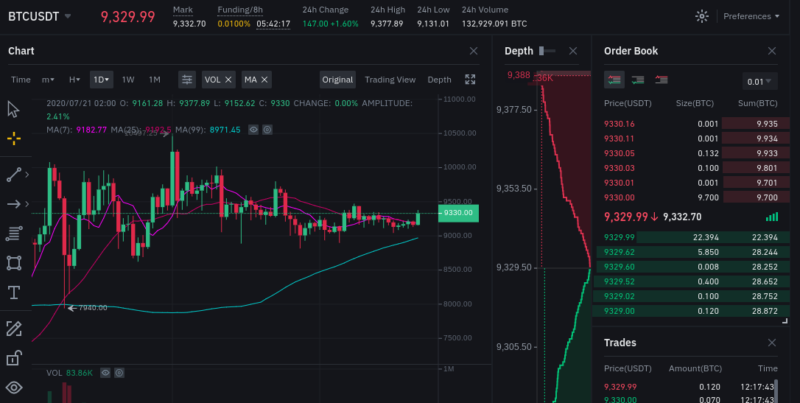Click bid order row at 9329.99
The height and width of the screenshot is (403, 800).
point(690,237)
